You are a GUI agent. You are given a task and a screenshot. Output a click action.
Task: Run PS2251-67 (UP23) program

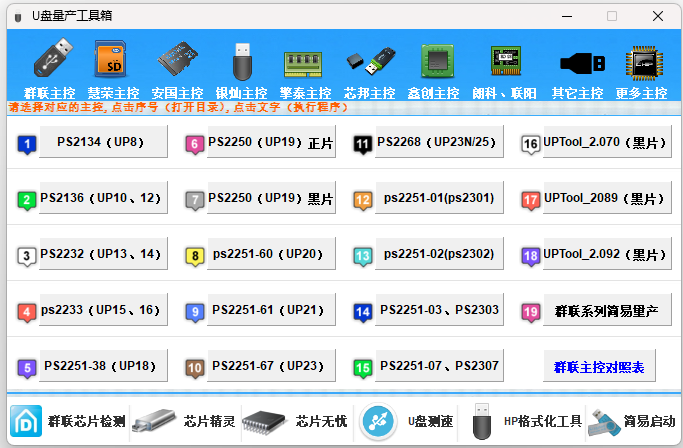271,366
